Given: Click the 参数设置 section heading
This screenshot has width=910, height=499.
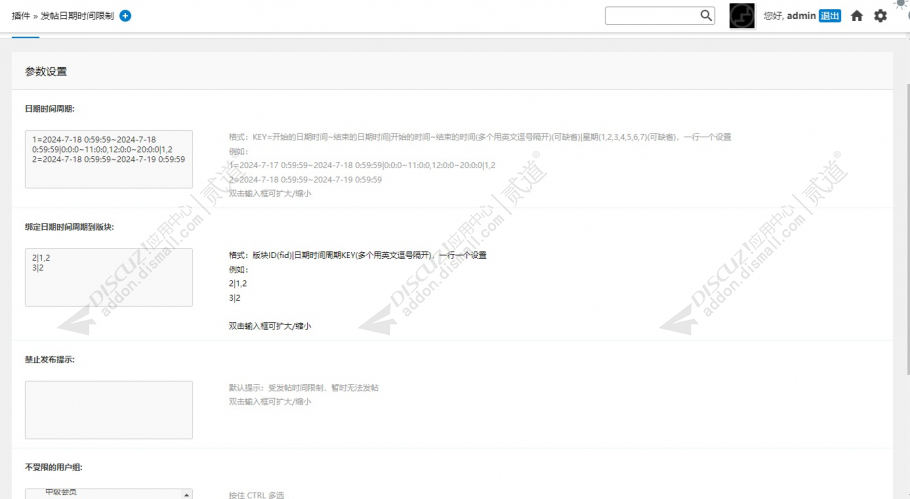Looking at the screenshot, I should (46, 71).
